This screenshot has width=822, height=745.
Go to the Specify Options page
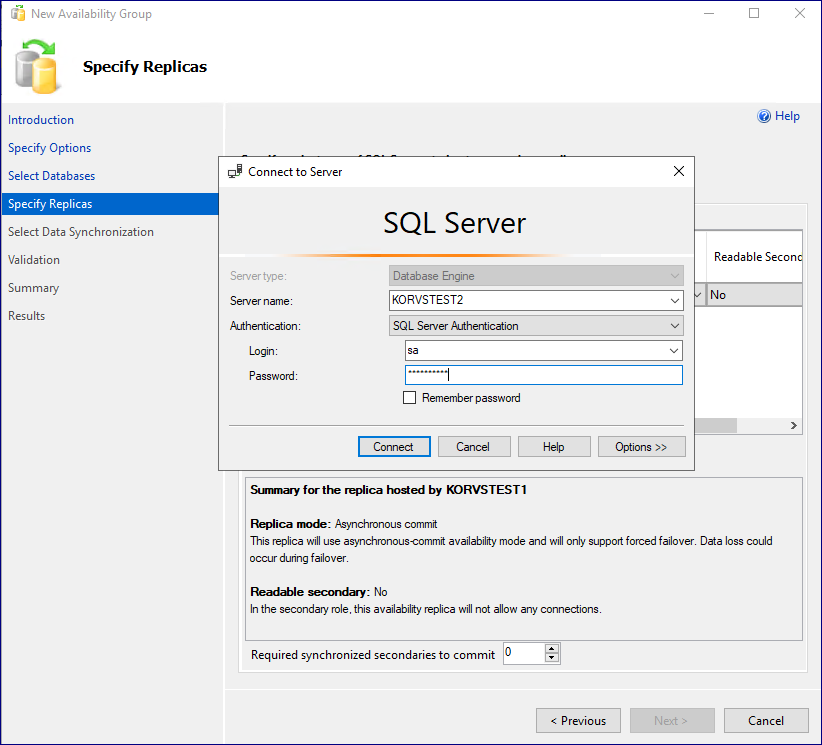click(x=49, y=148)
